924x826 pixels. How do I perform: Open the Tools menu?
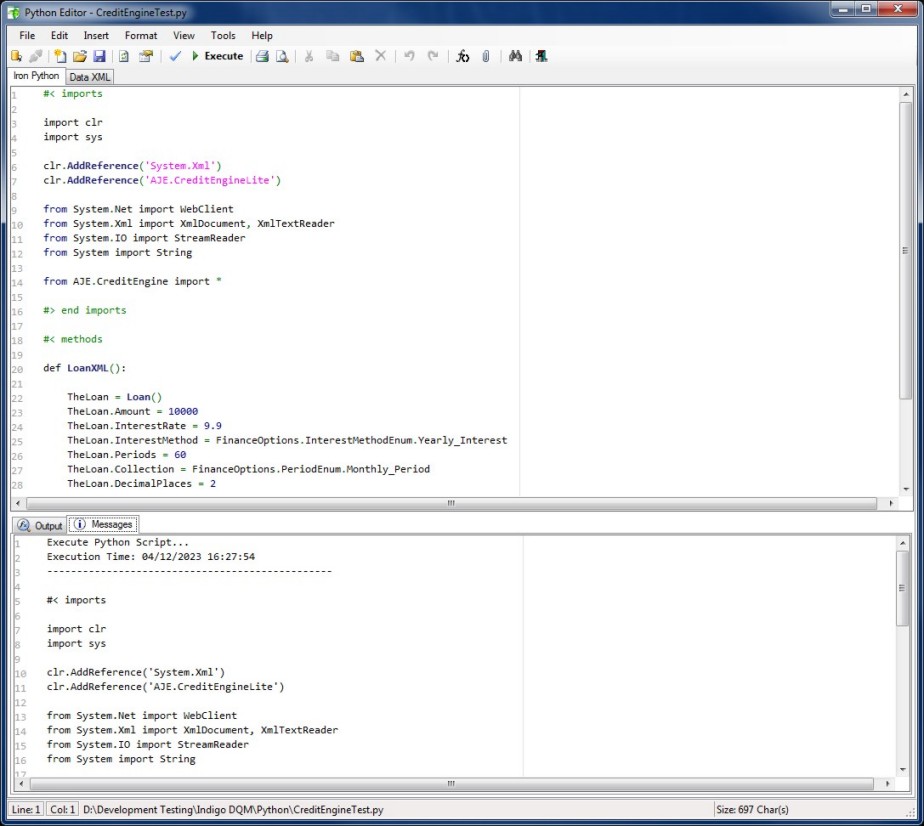(x=223, y=35)
